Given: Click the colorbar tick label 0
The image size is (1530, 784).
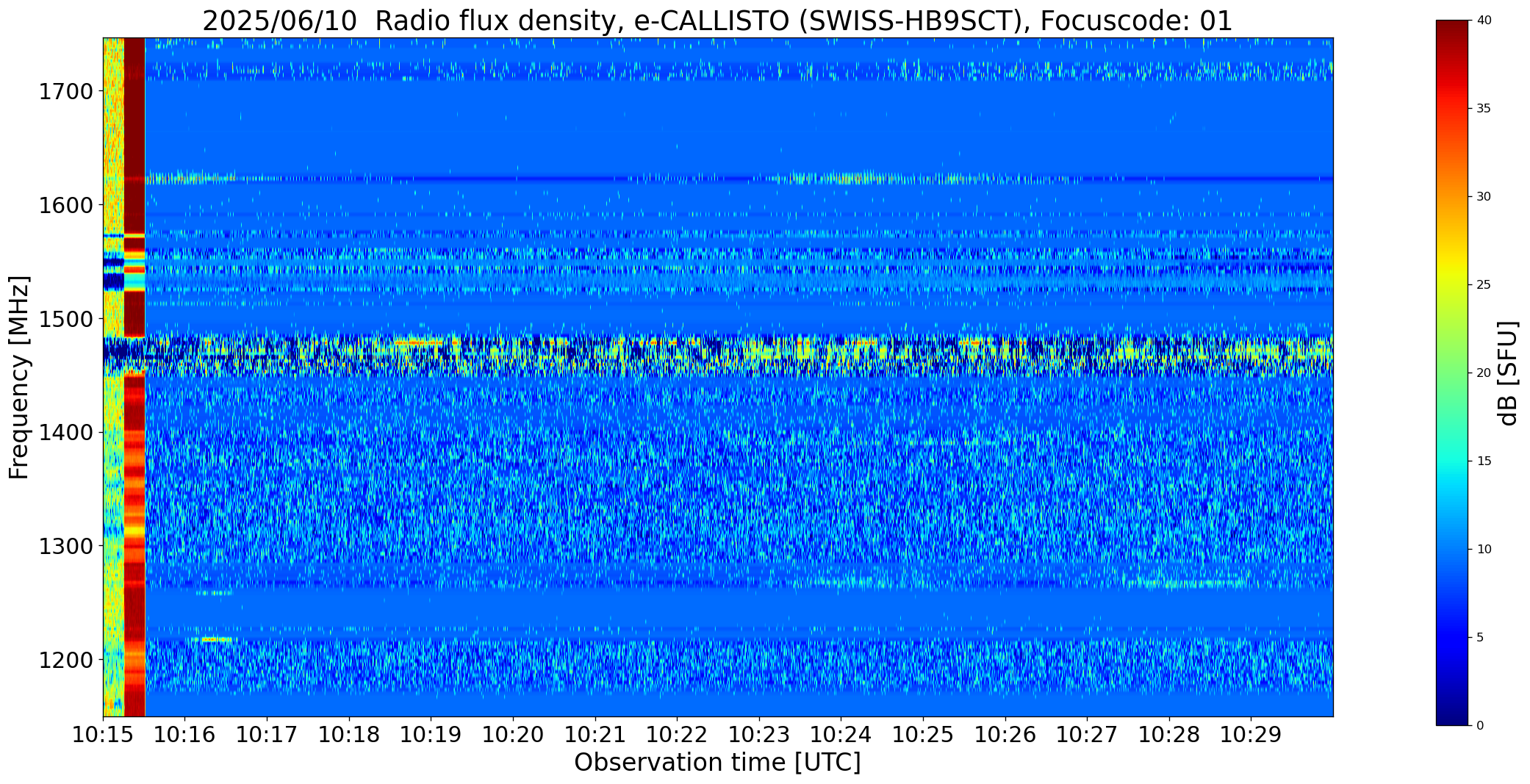Looking at the screenshot, I should point(1480,726).
